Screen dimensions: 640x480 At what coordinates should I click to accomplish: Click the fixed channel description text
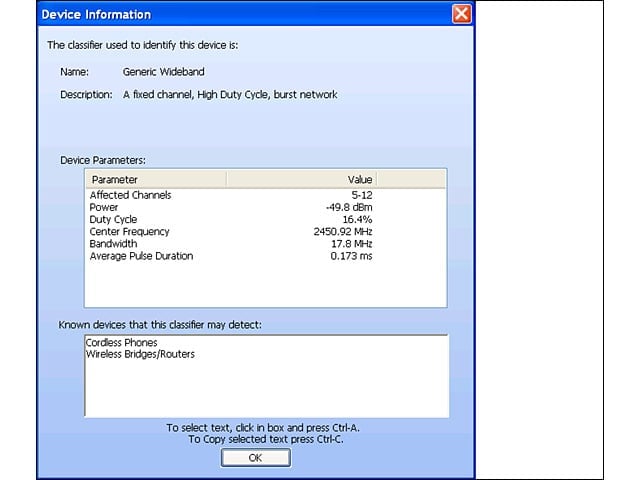(x=230, y=95)
